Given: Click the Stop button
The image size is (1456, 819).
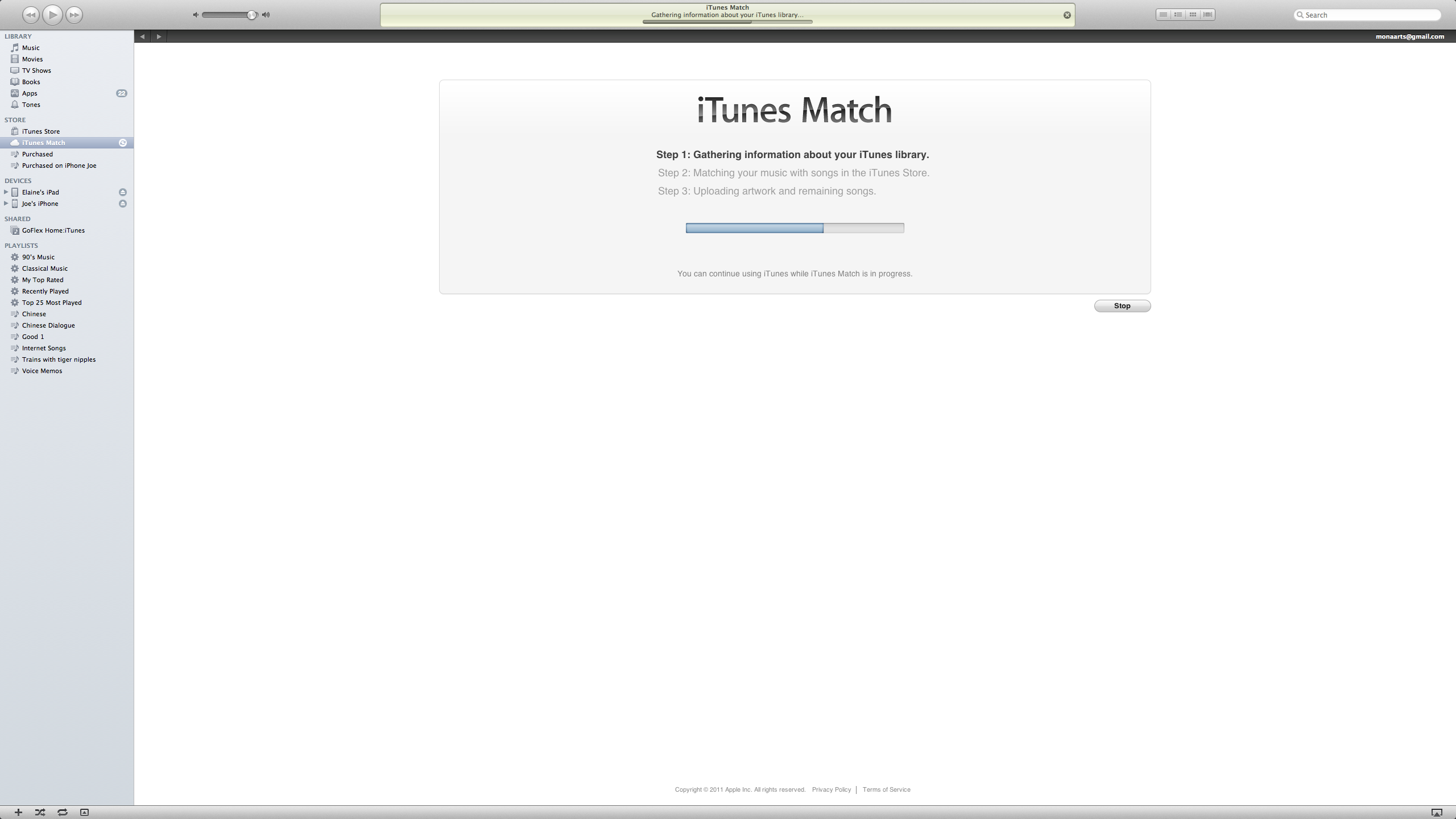Looking at the screenshot, I should click(x=1122, y=306).
